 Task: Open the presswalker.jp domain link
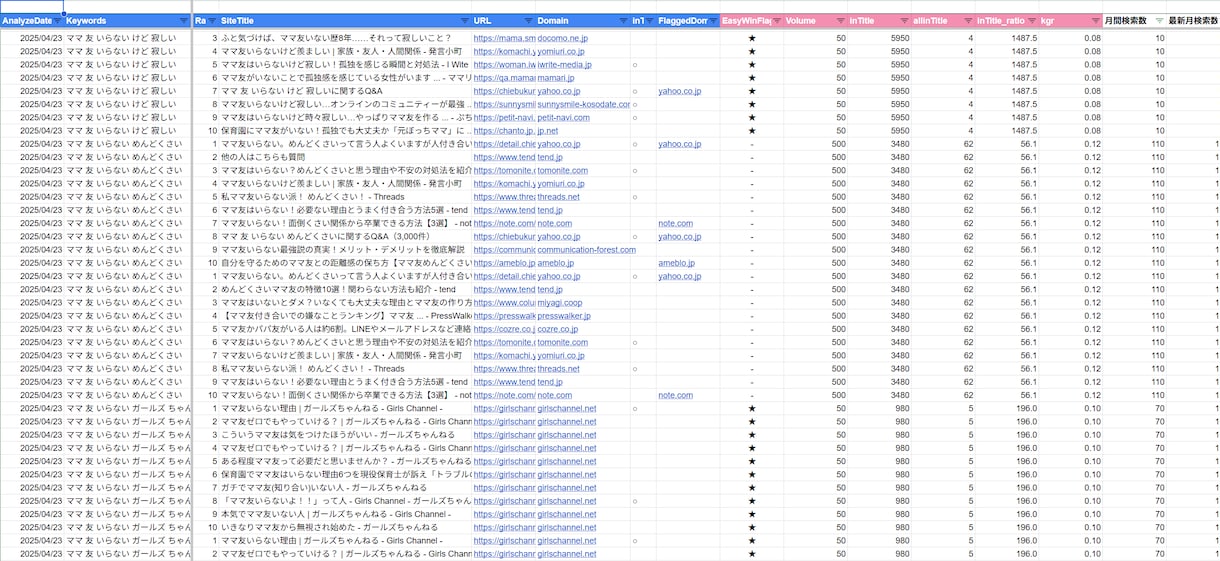[563, 316]
